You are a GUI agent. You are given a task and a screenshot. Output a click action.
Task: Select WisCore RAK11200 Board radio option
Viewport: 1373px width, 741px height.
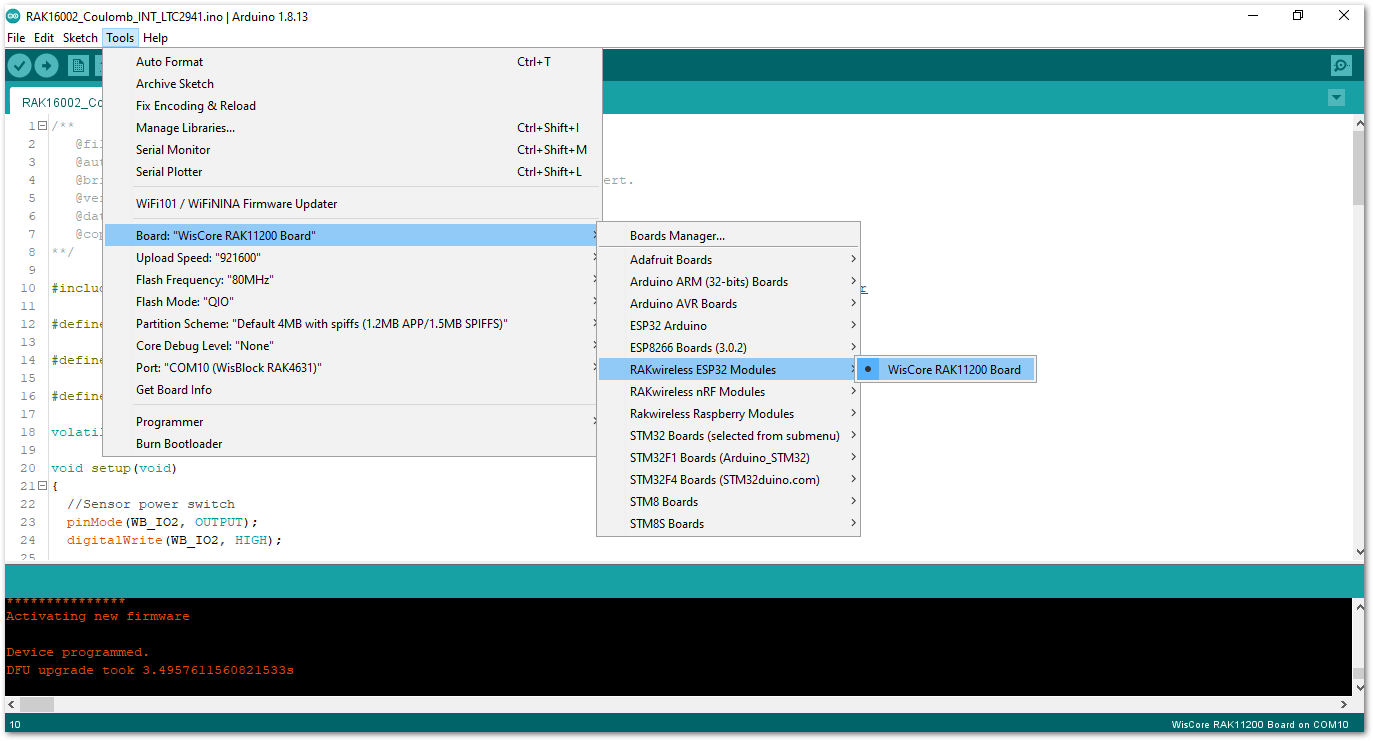coord(945,370)
